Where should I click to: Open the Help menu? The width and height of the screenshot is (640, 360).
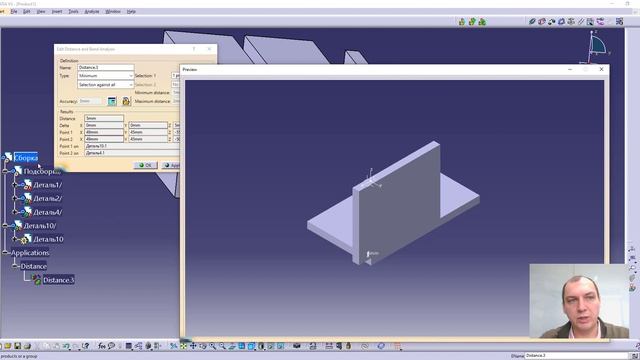click(x=131, y=11)
